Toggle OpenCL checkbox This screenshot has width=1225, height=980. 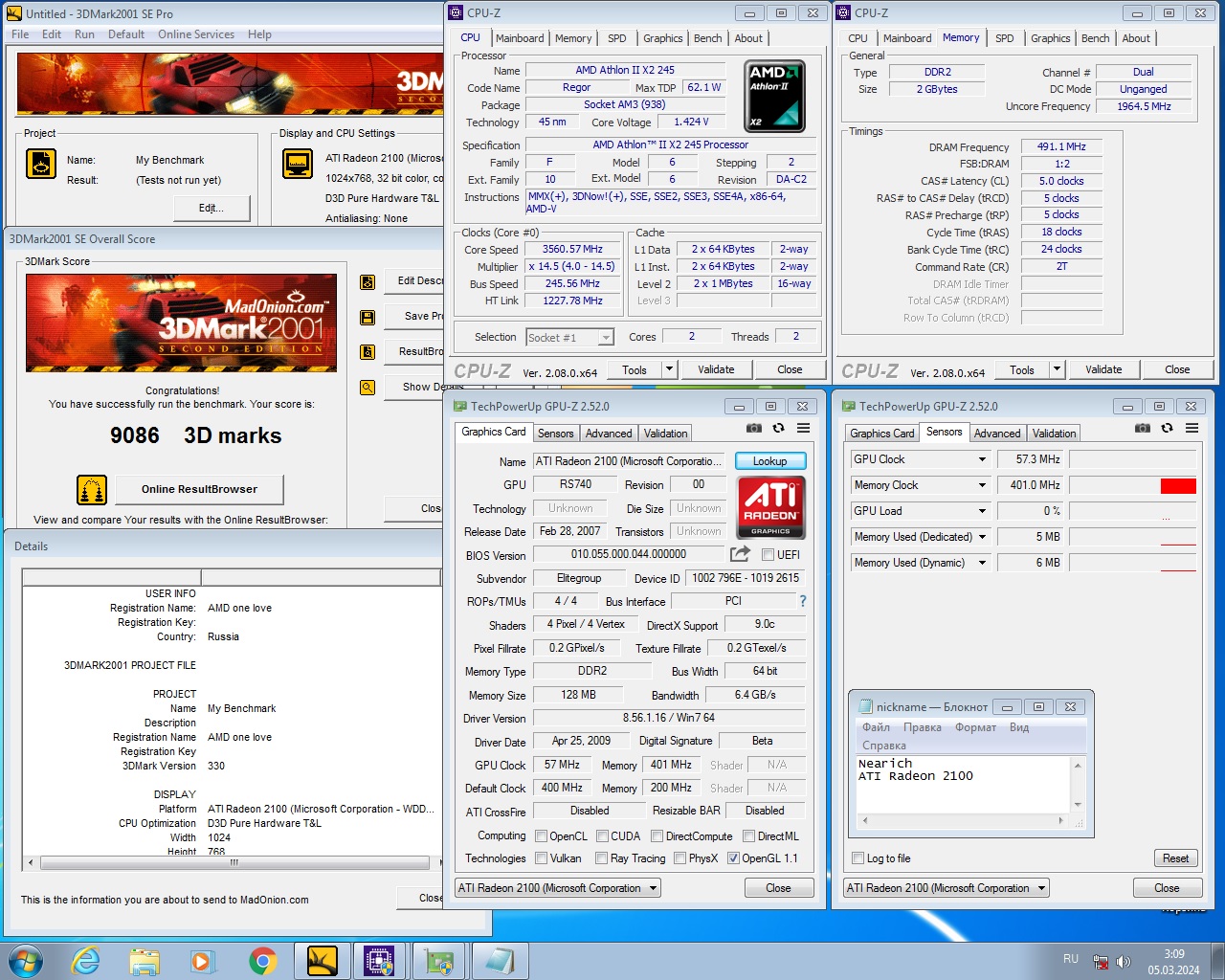(542, 836)
